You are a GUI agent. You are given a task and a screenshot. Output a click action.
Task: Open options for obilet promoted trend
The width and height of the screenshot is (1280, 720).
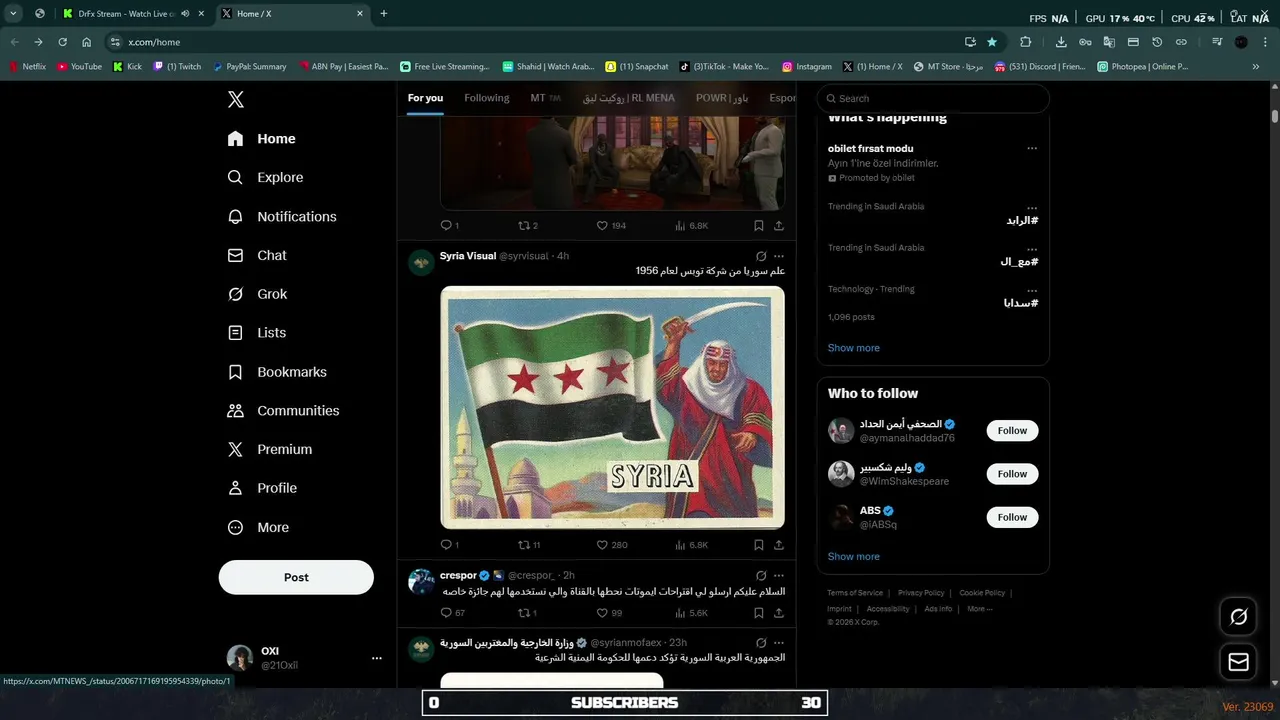pyautogui.click(x=1032, y=148)
